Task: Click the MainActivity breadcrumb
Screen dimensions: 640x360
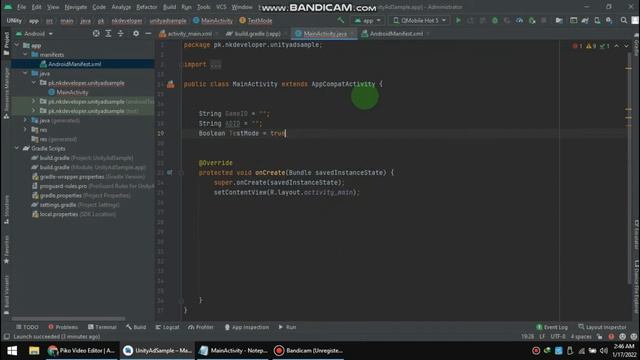Action: pyautogui.click(x=213, y=20)
